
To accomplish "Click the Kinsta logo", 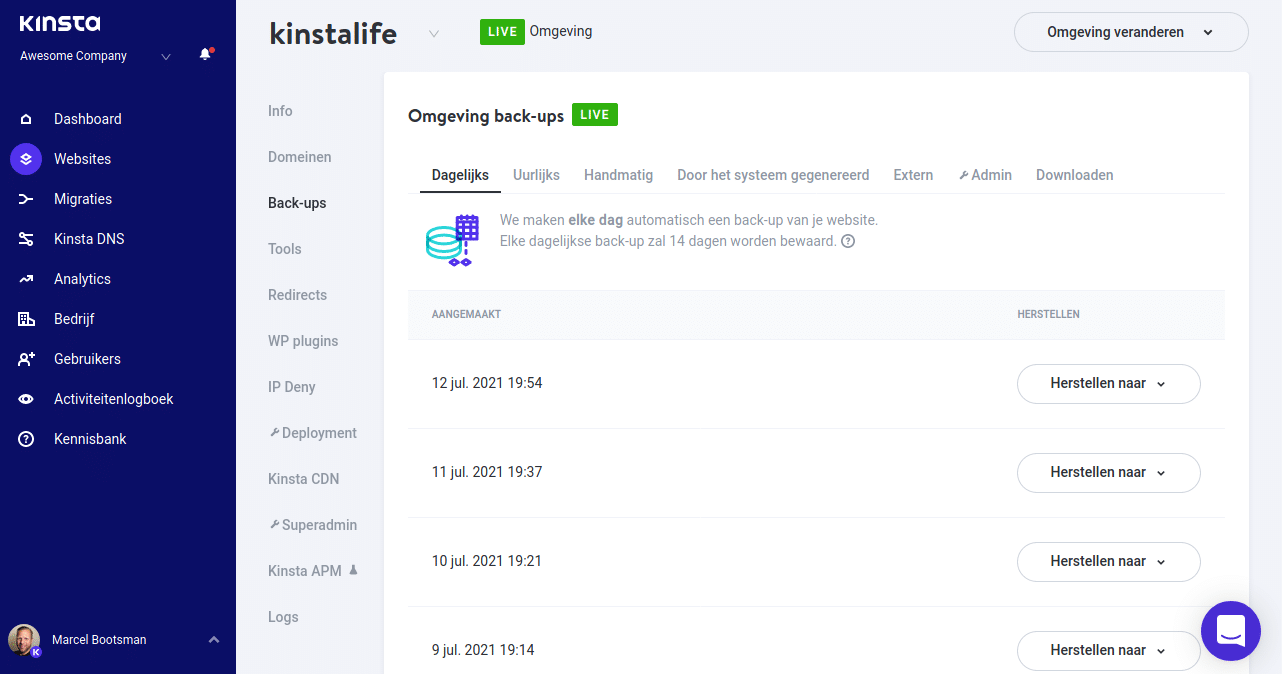I will pos(60,24).
